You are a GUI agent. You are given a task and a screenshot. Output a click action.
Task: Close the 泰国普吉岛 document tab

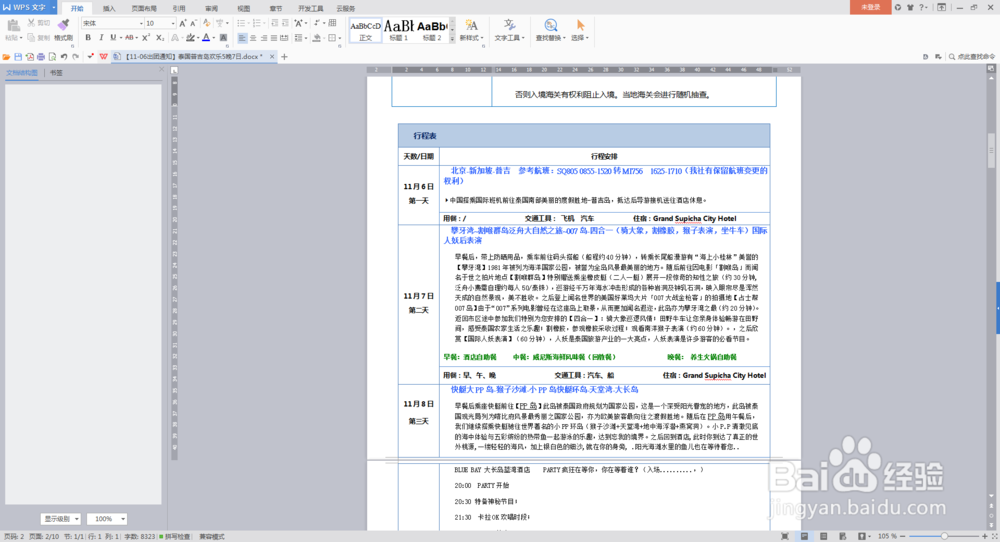tap(272, 57)
